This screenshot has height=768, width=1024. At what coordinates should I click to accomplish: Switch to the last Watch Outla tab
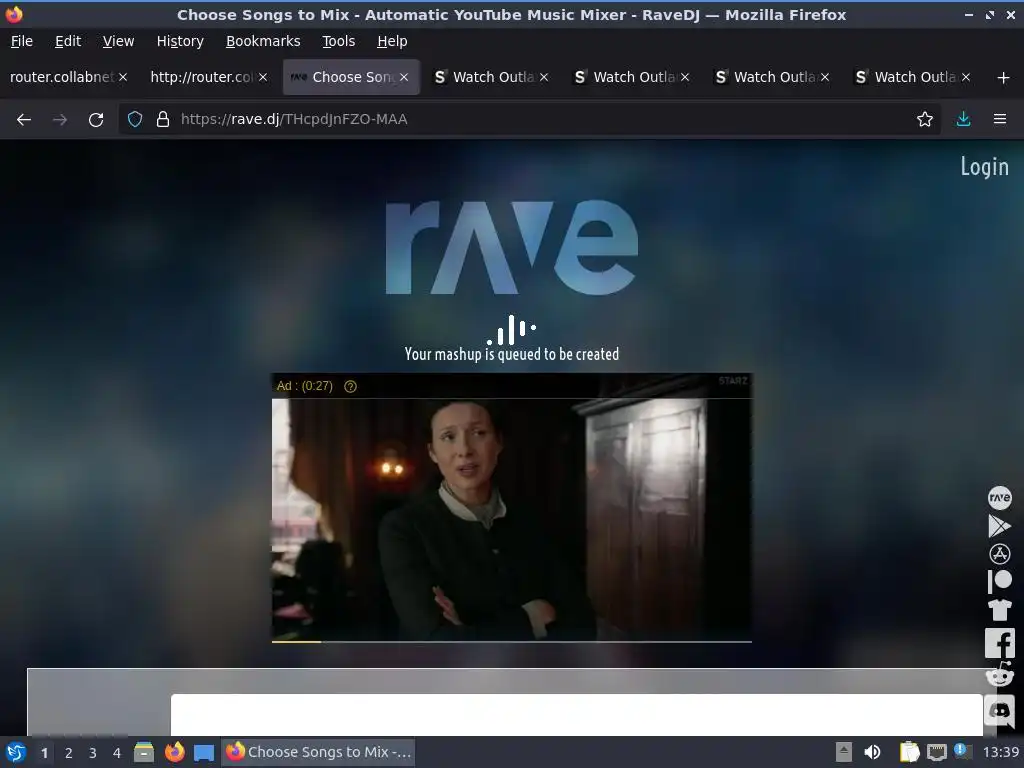[x=914, y=77]
